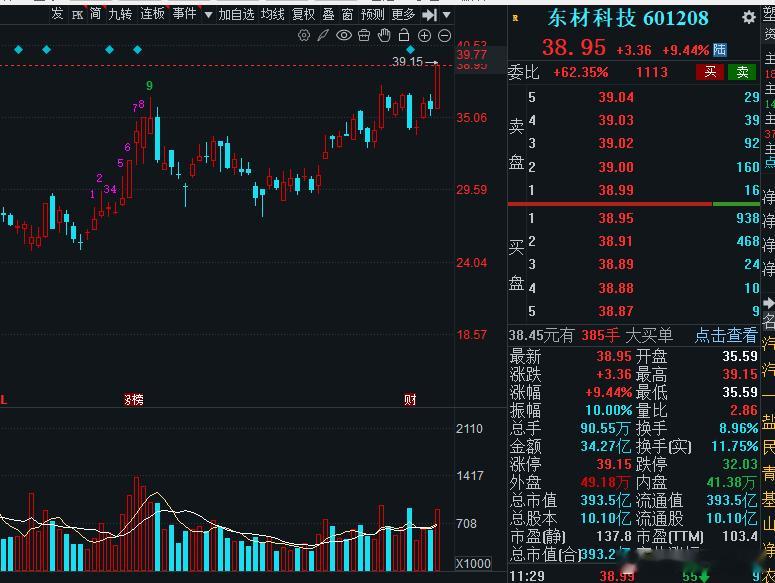This screenshot has height=583, width=775.
Task: Click the 发 toolbar button
Action: (57, 14)
